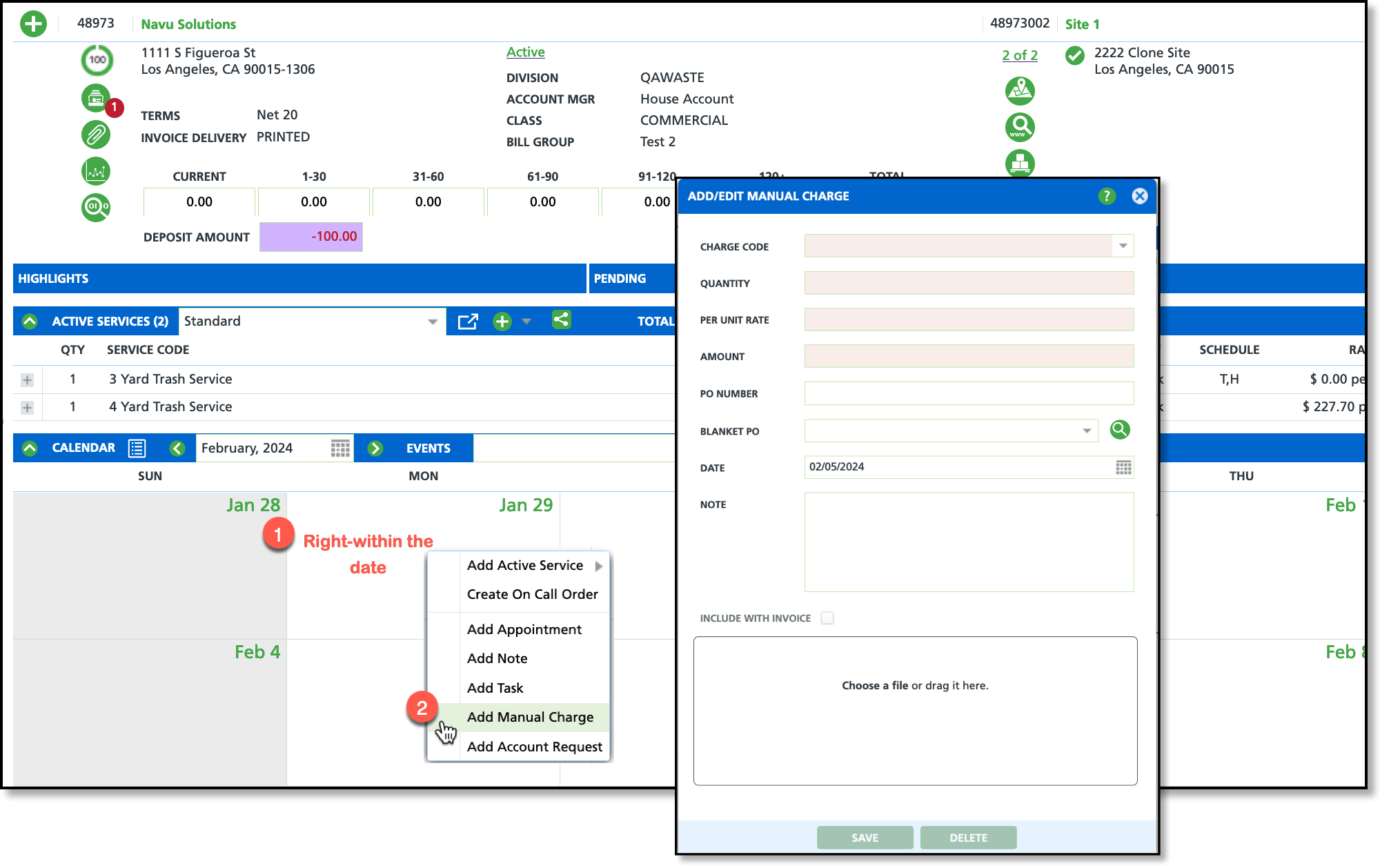Click the Blanket PO search magnifier icon
1380x868 pixels.
tap(1119, 430)
